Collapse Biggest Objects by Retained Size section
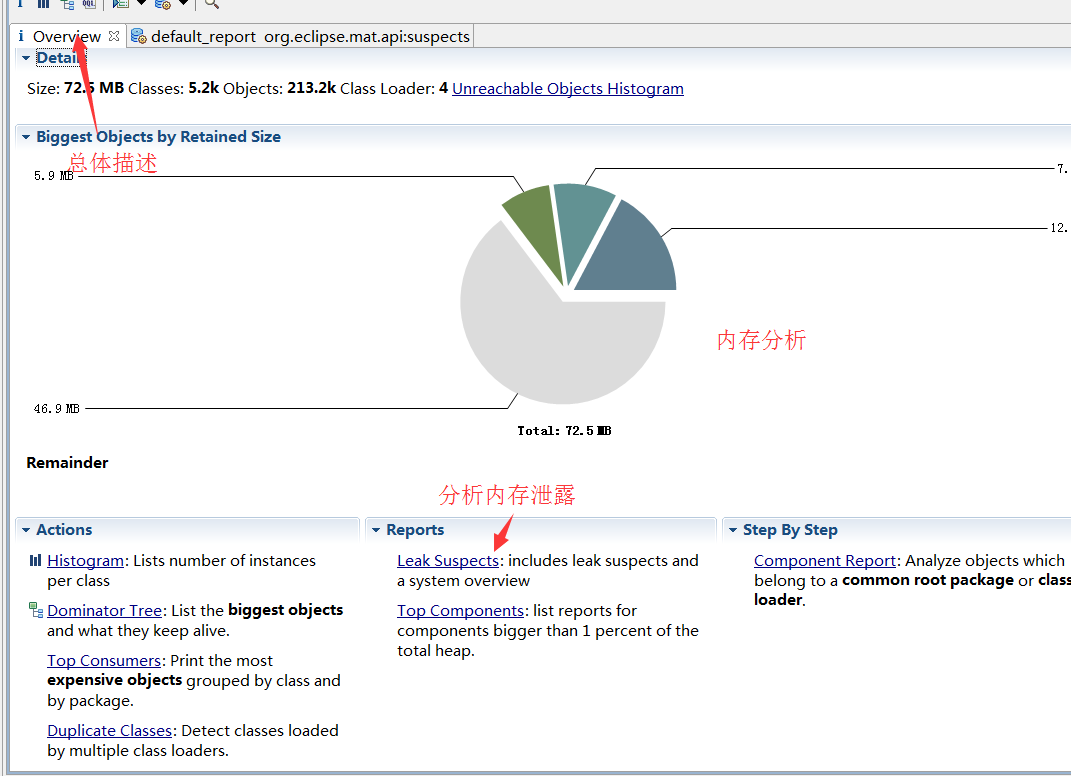 click(x=26, y=137)
